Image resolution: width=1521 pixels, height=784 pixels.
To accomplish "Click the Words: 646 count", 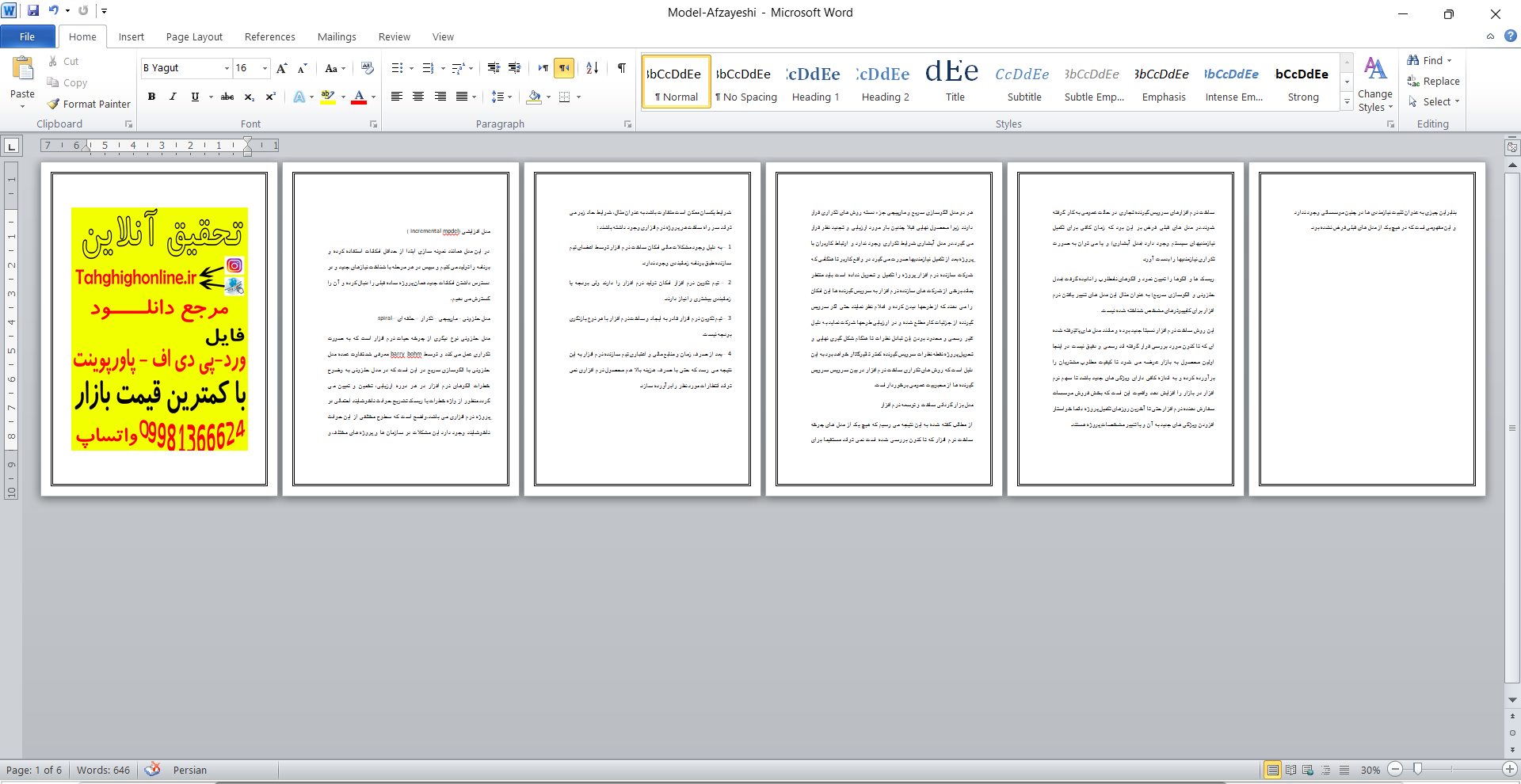I will coord(103,770).
